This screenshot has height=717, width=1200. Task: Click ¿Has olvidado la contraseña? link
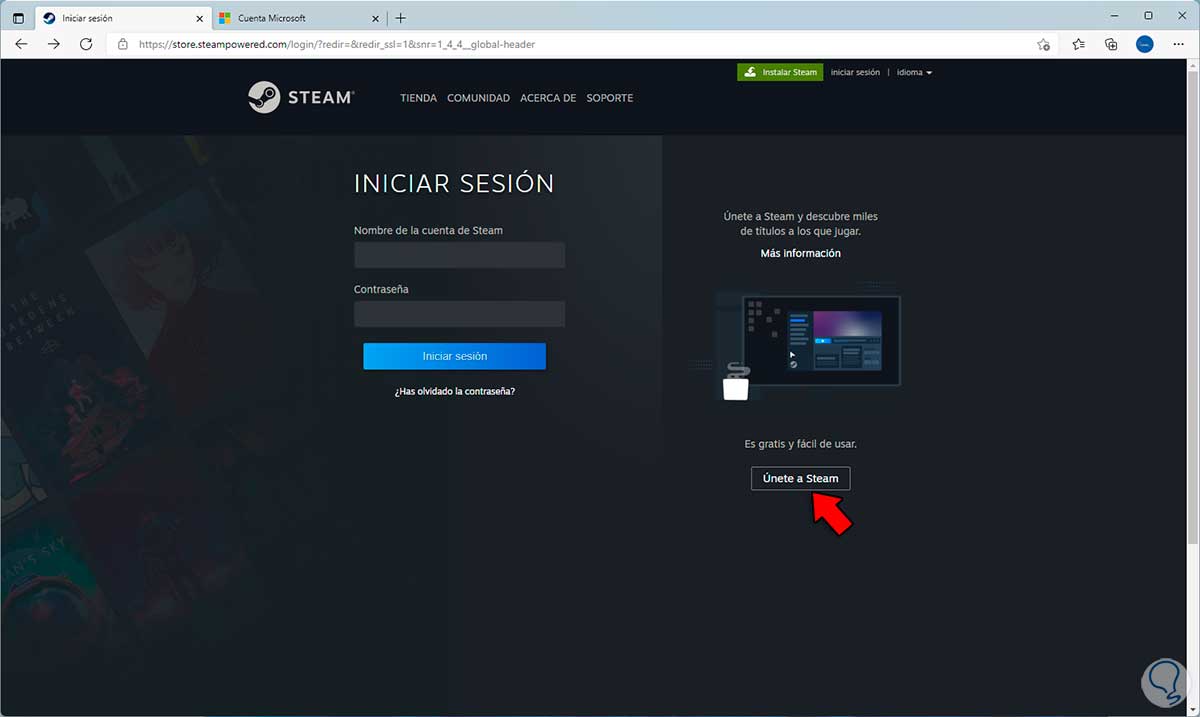tap(455, 391)
